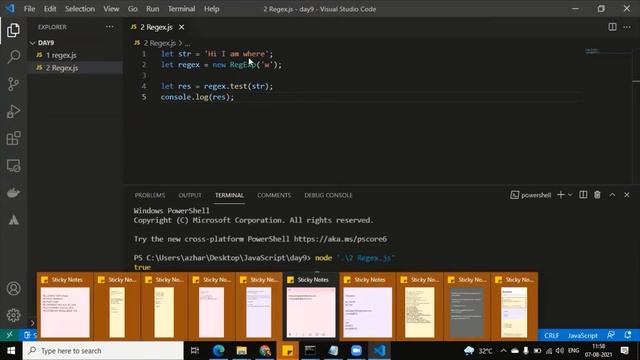The height and width of the screenshot is (360, 640).
Task: Open the Edit menu
Action: [50, 9]
